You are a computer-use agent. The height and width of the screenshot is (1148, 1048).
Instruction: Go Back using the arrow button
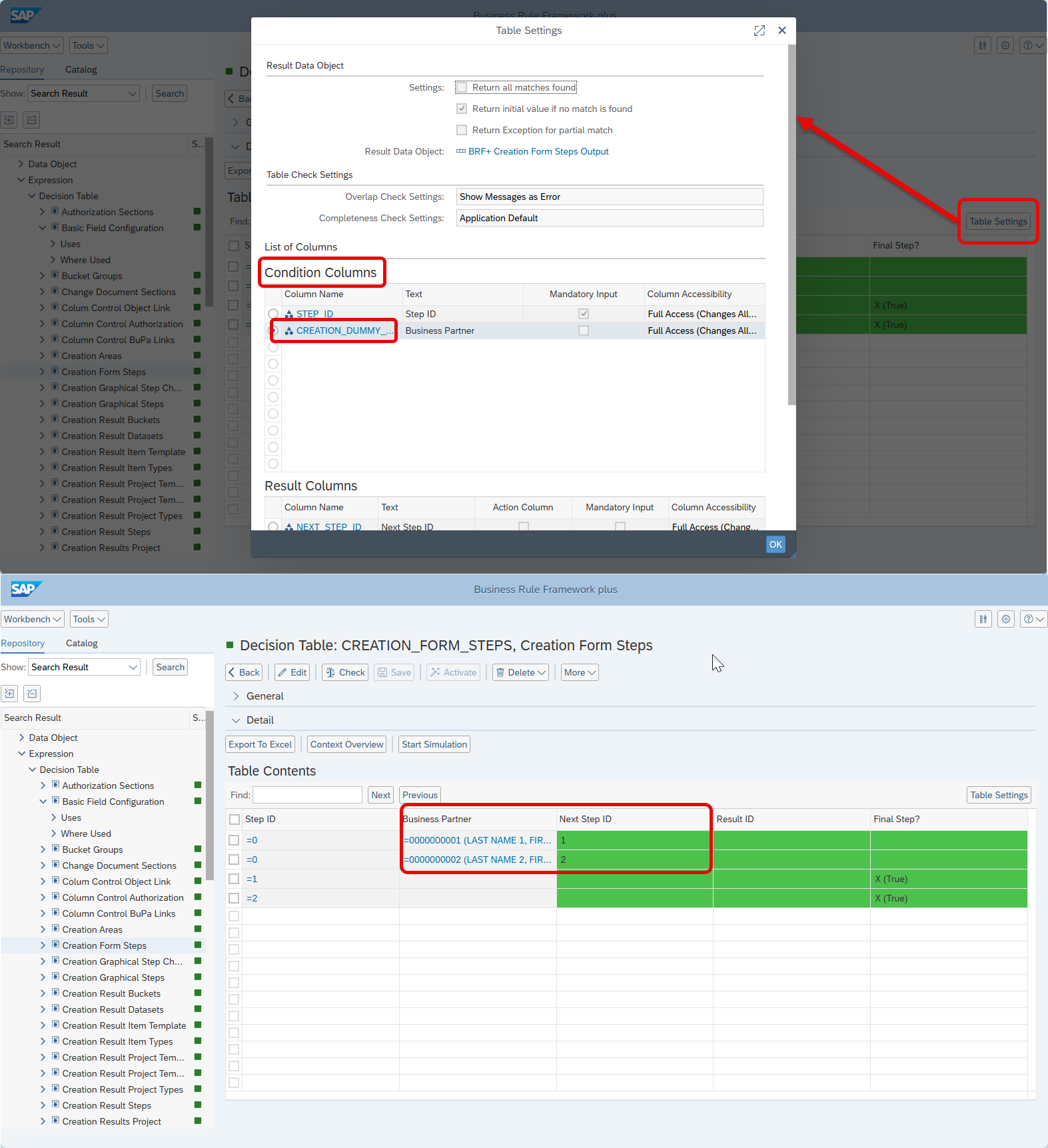[244, 672]
